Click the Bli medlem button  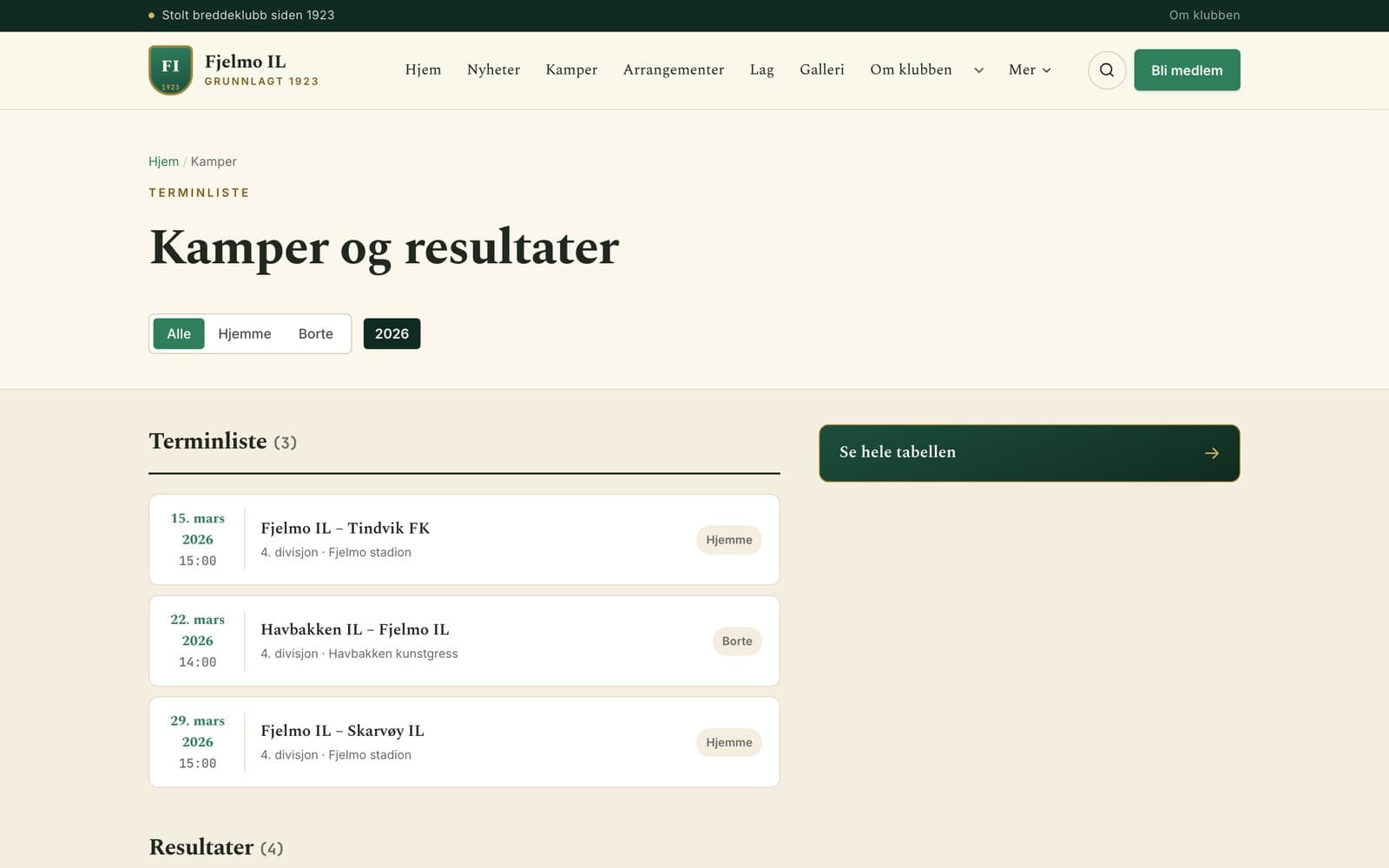(1187, 70)
